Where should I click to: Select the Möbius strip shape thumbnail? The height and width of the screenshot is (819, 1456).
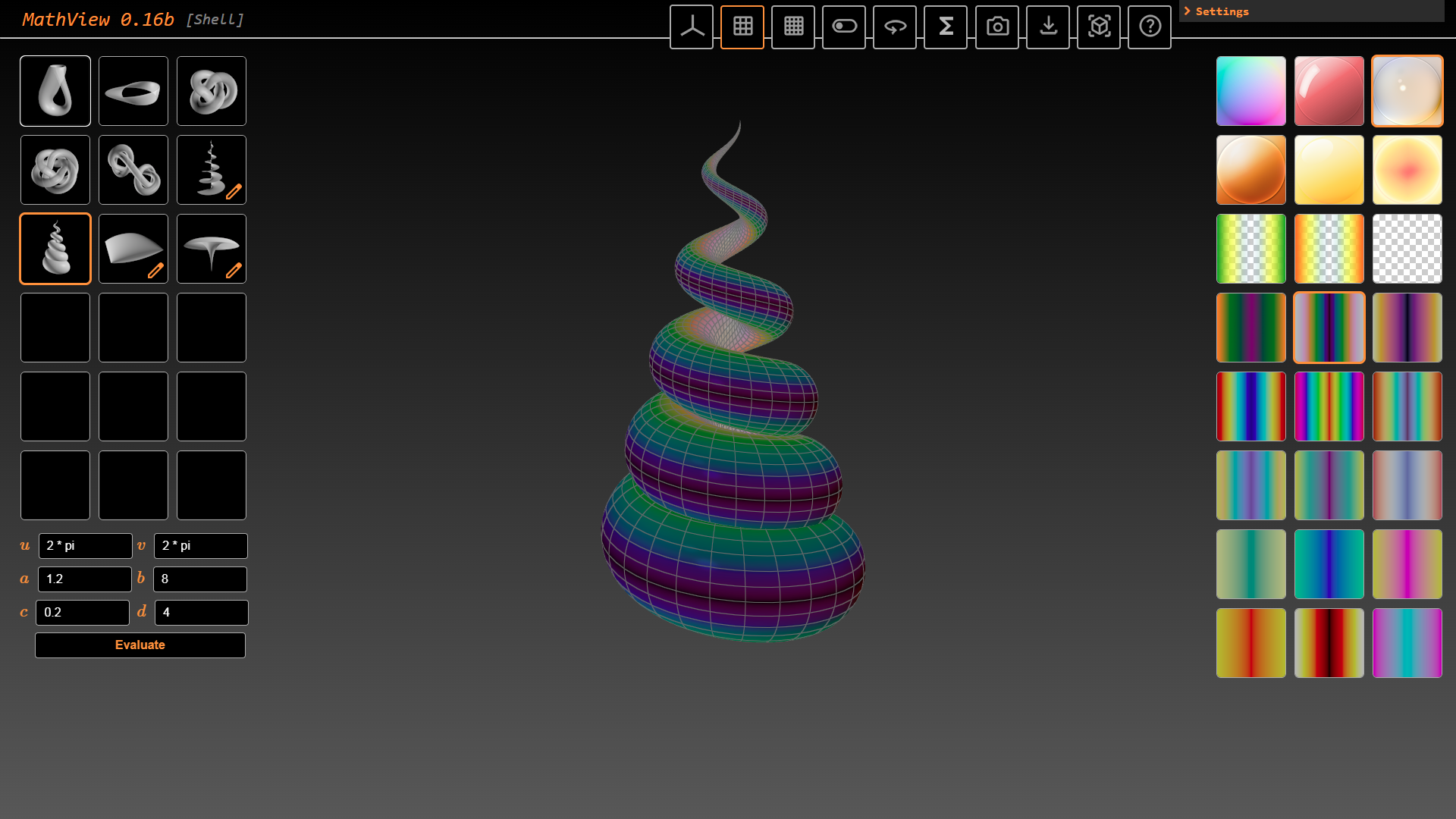[x=133, y=91]
